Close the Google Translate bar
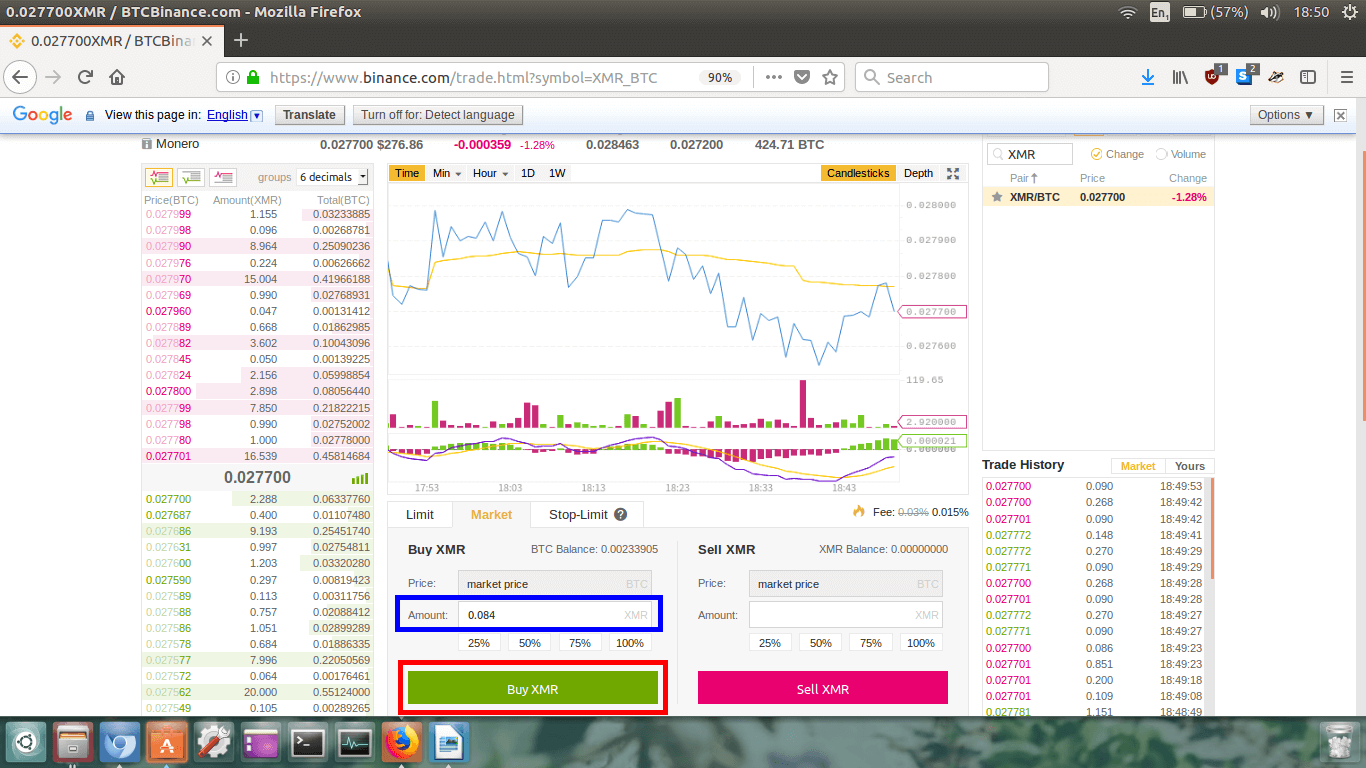Screen dimensions: 1366x768 1341,115
